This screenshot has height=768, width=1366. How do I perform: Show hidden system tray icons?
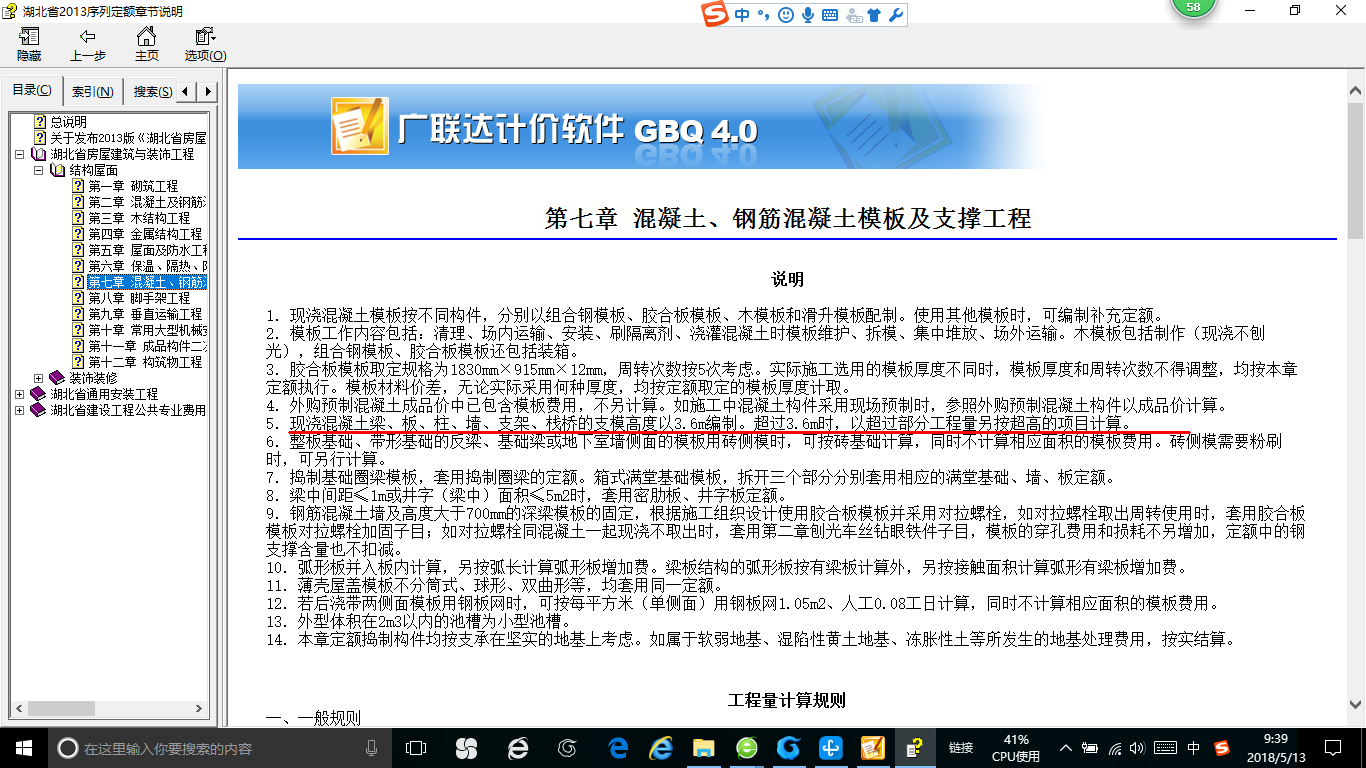click(1068, 748)
